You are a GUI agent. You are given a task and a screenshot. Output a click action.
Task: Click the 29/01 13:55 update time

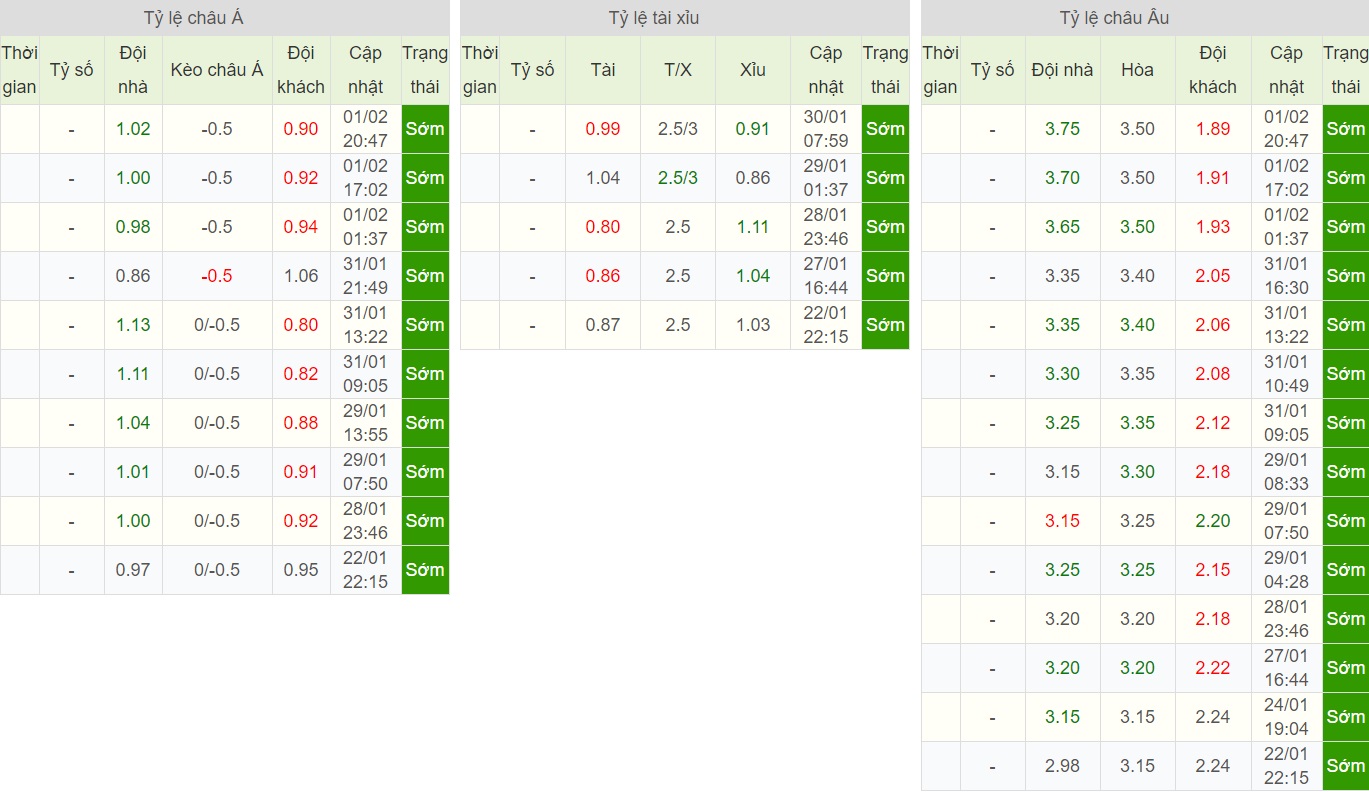coord(365,423)
